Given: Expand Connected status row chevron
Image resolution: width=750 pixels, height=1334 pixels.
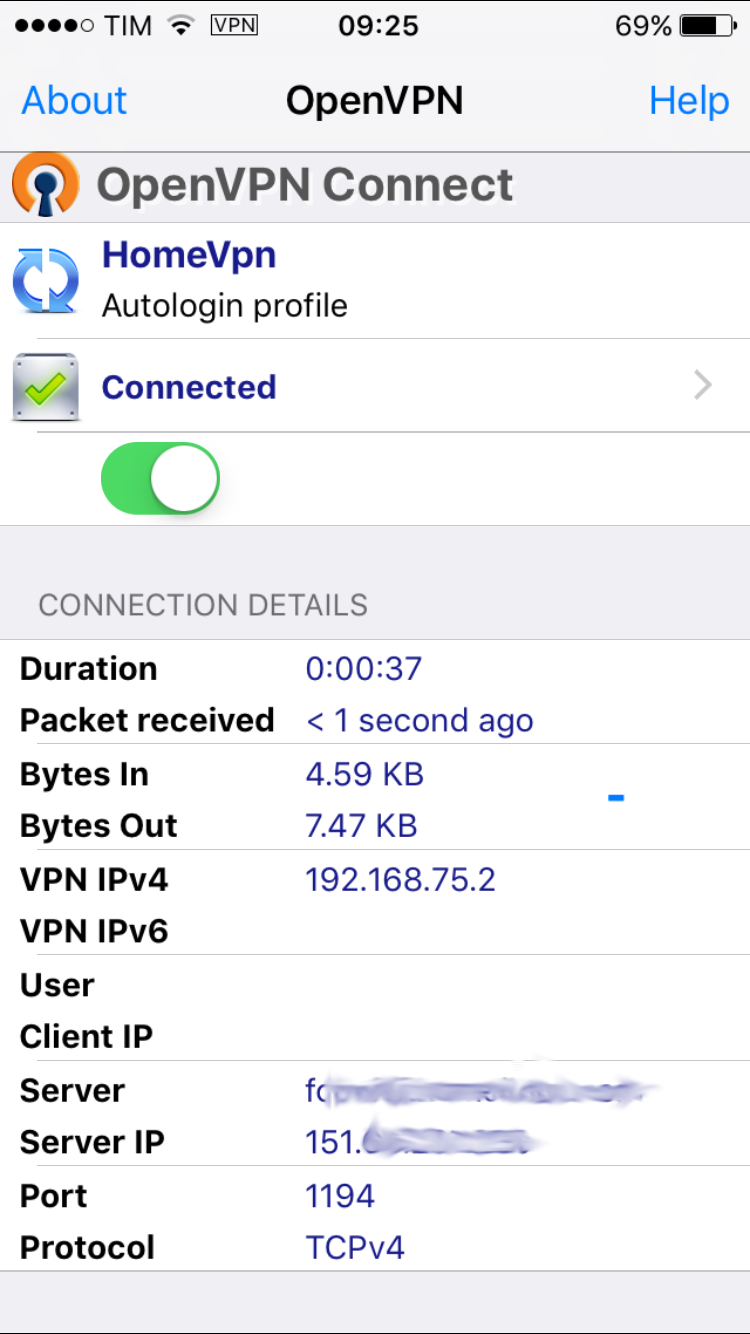Looking at the screenshot, I should [703, 386].
